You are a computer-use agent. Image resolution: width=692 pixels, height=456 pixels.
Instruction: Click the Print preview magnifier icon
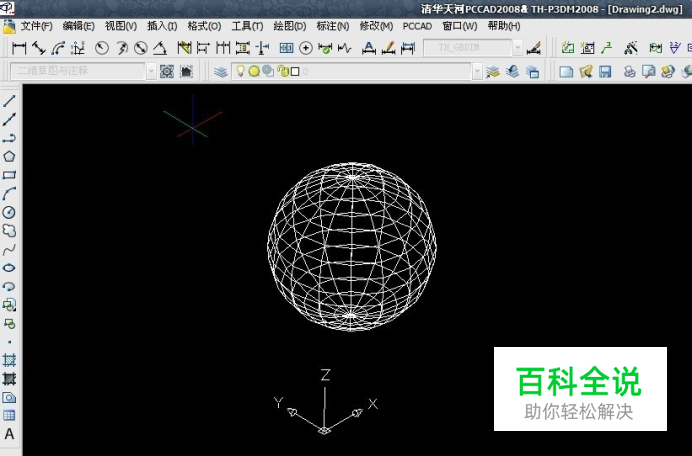tap(648, 72)
